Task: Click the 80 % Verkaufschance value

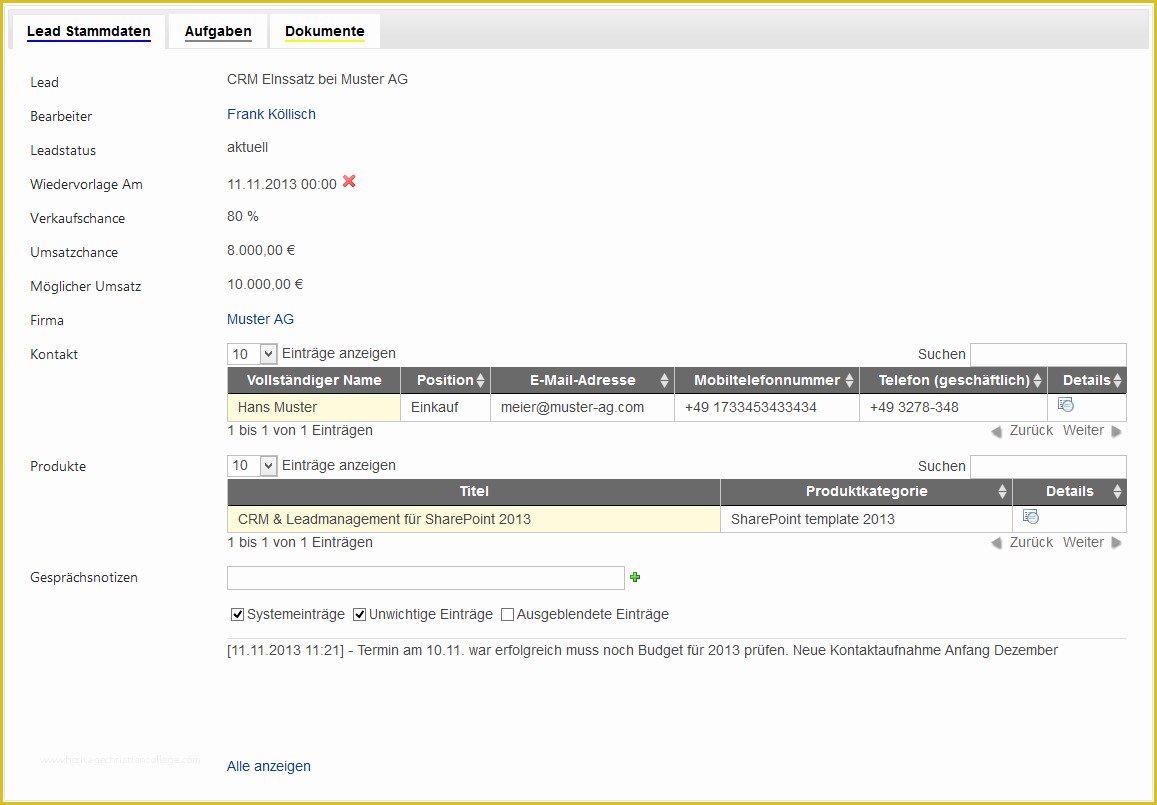Action: pos(243,216)
